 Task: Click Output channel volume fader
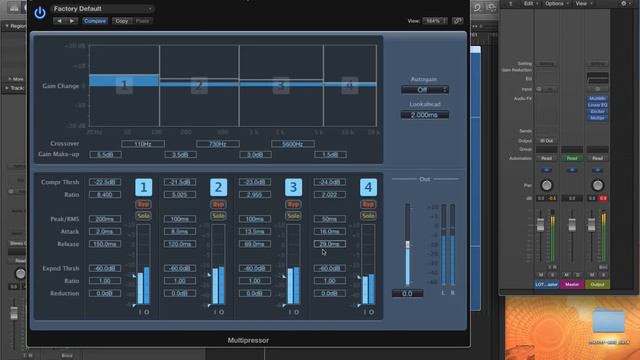pos(591,224)
